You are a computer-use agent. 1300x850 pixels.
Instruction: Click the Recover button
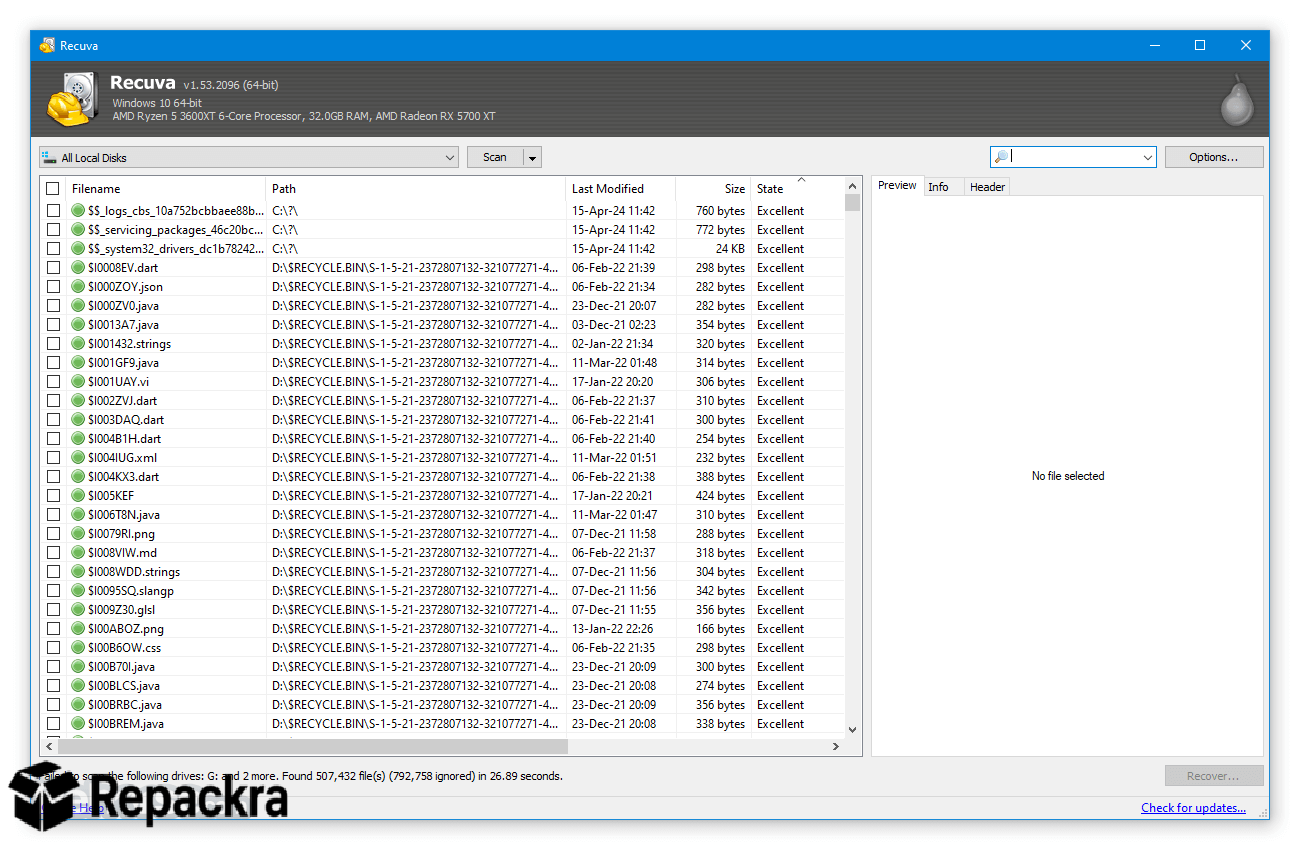pyautogui.click(x=1214, y=776)
